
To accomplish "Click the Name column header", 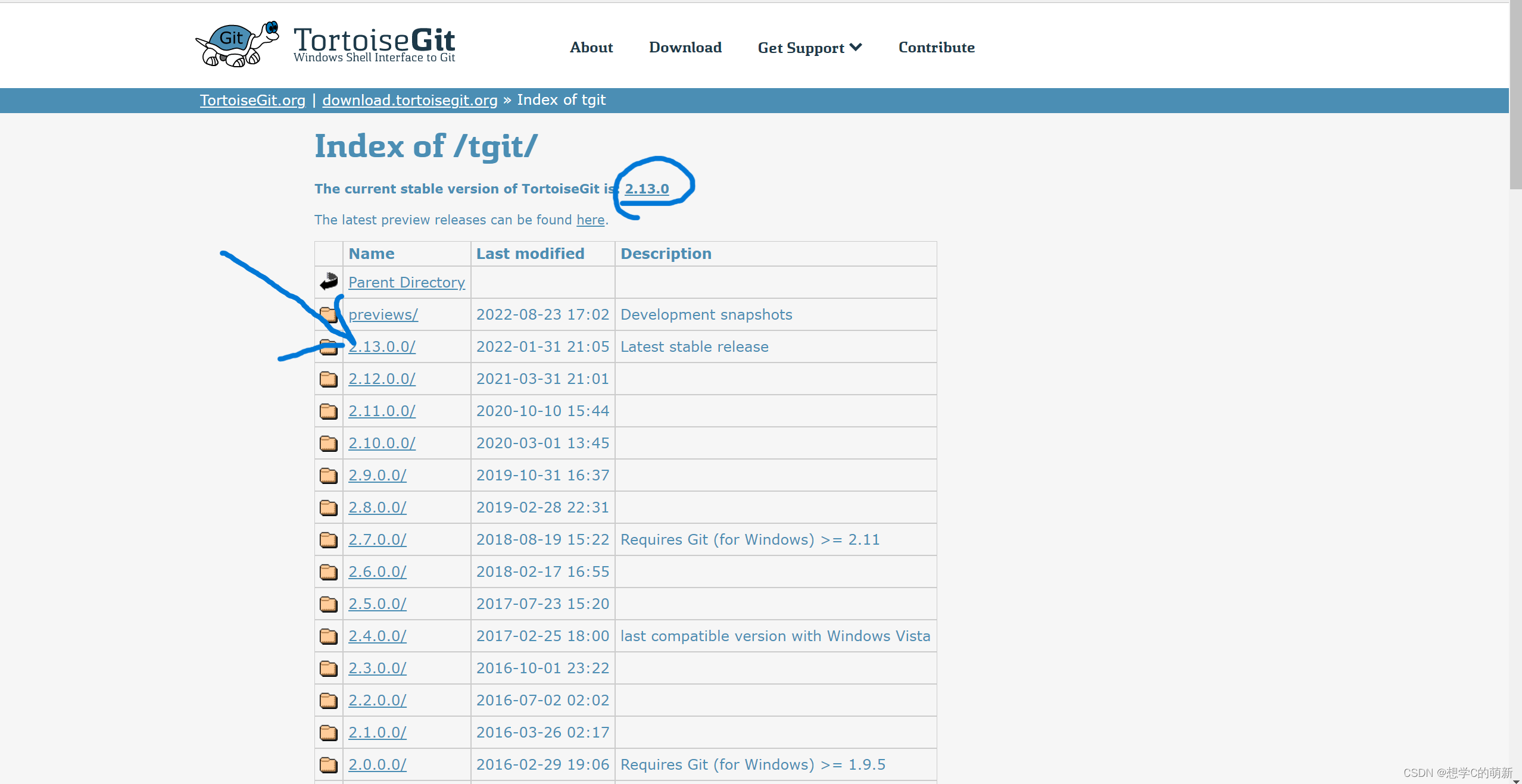I will tap(371, 254).
